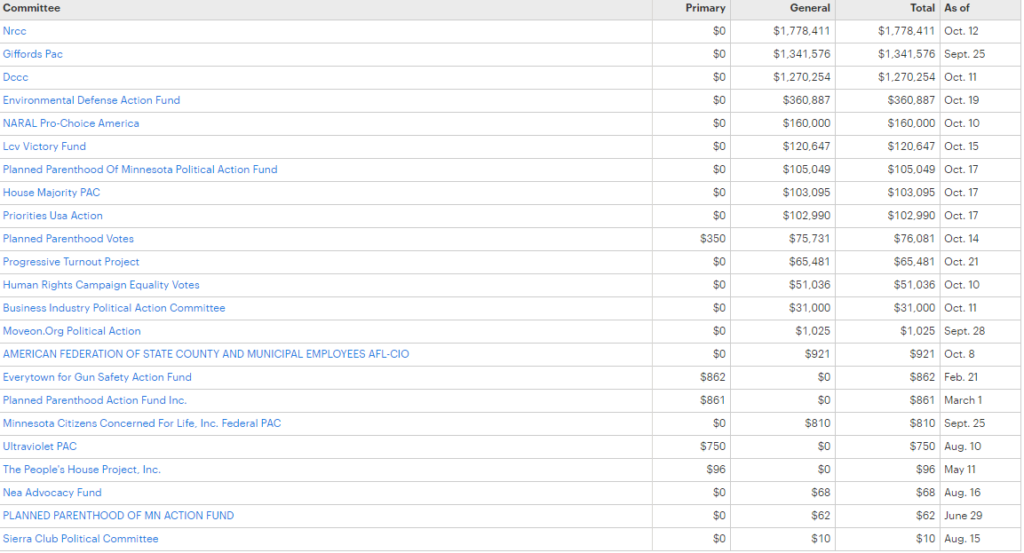The image size is (1024, 553).
Task: Open NARAL Pro-Choice America link
Action: click(x=71, y=123)
